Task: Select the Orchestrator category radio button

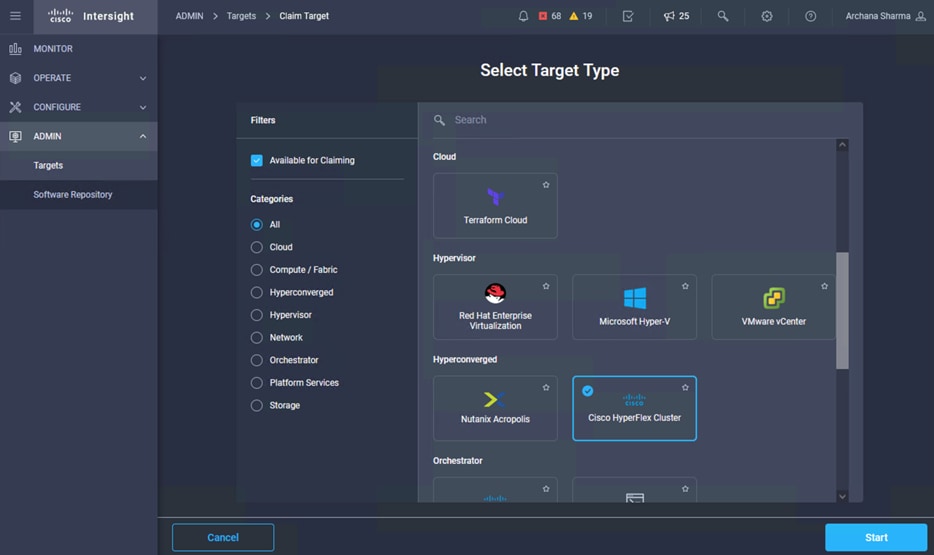Action: pos(256,360)
